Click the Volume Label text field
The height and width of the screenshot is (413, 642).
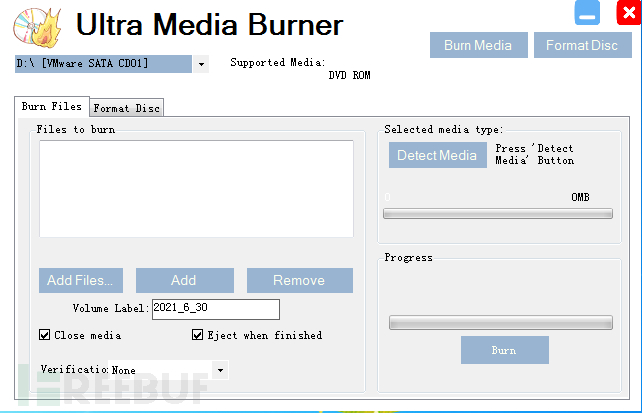pos(215,308)
